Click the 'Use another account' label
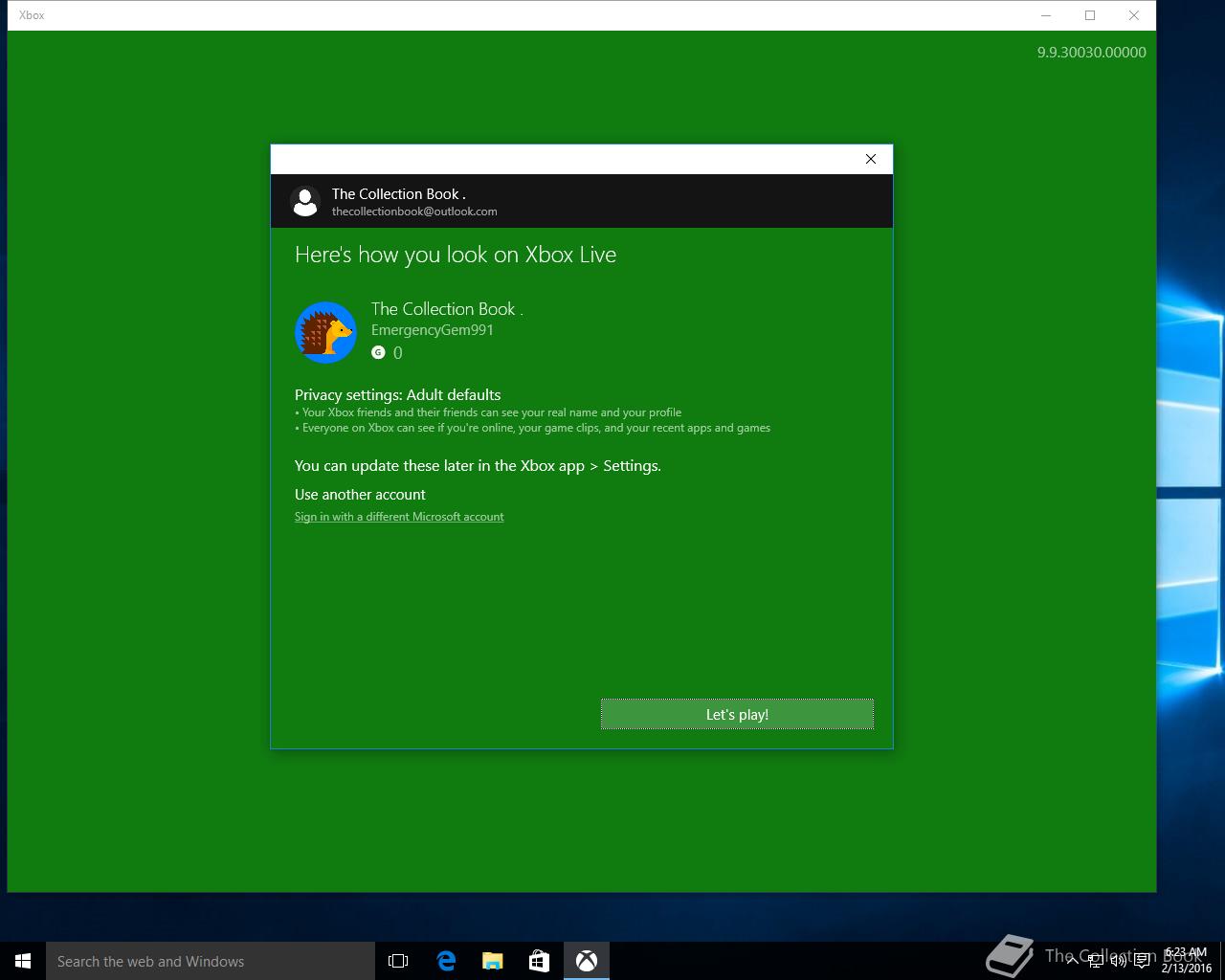 [x=360, y=494]
